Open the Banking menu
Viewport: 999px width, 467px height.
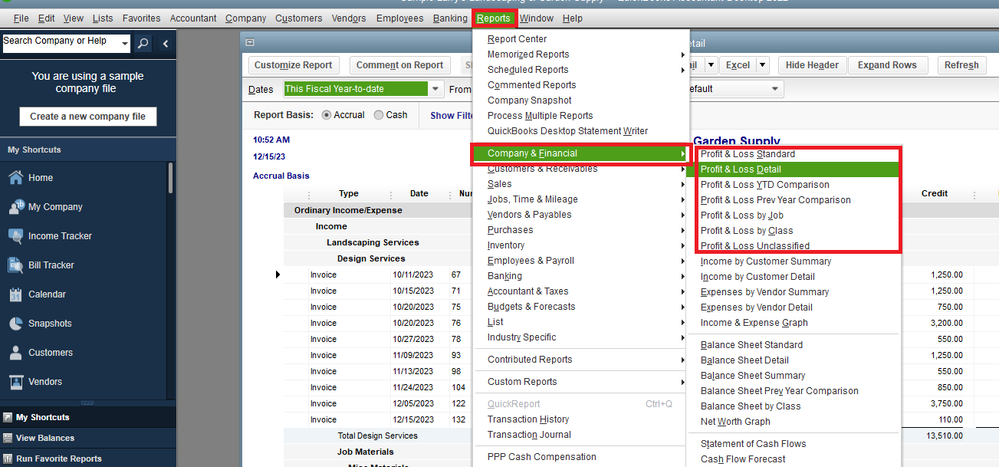(x=450, y=18)
